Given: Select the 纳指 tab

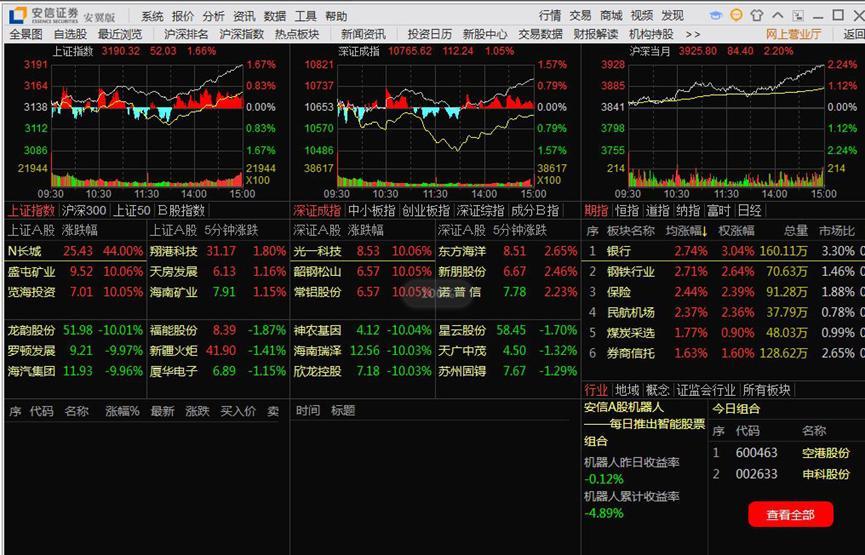Looking at the screenshot, I should click(688, 210).
